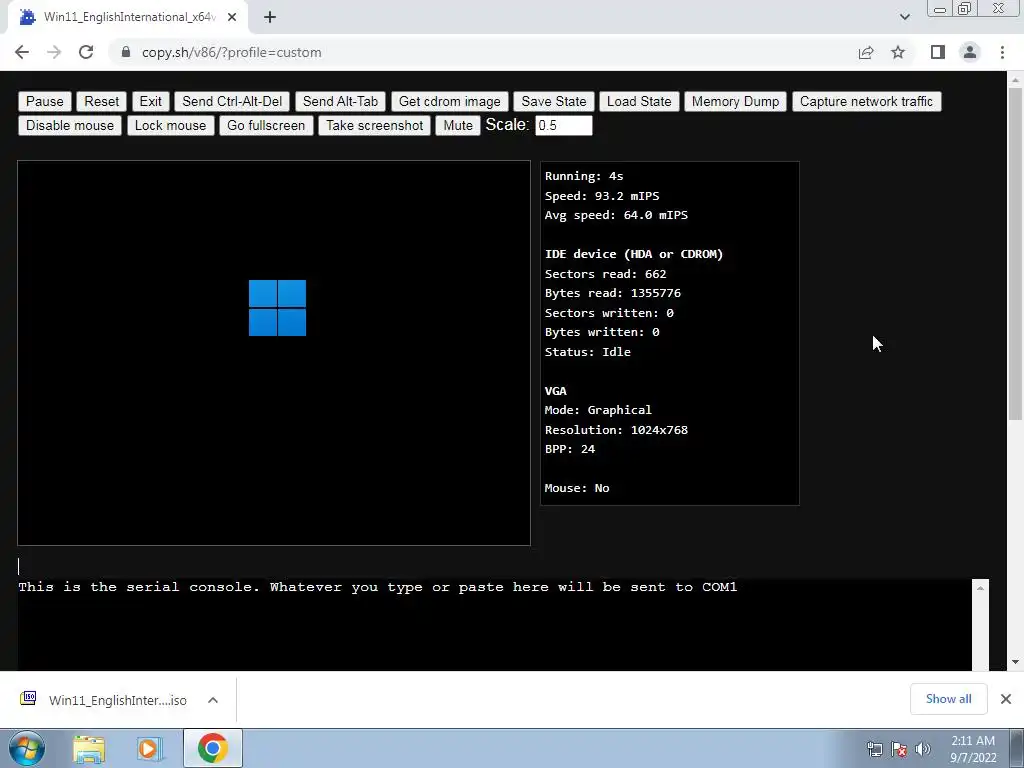Click the Load State button
Image resolution: width=1024 pixels, height=768 pixels.
(639, 101)
